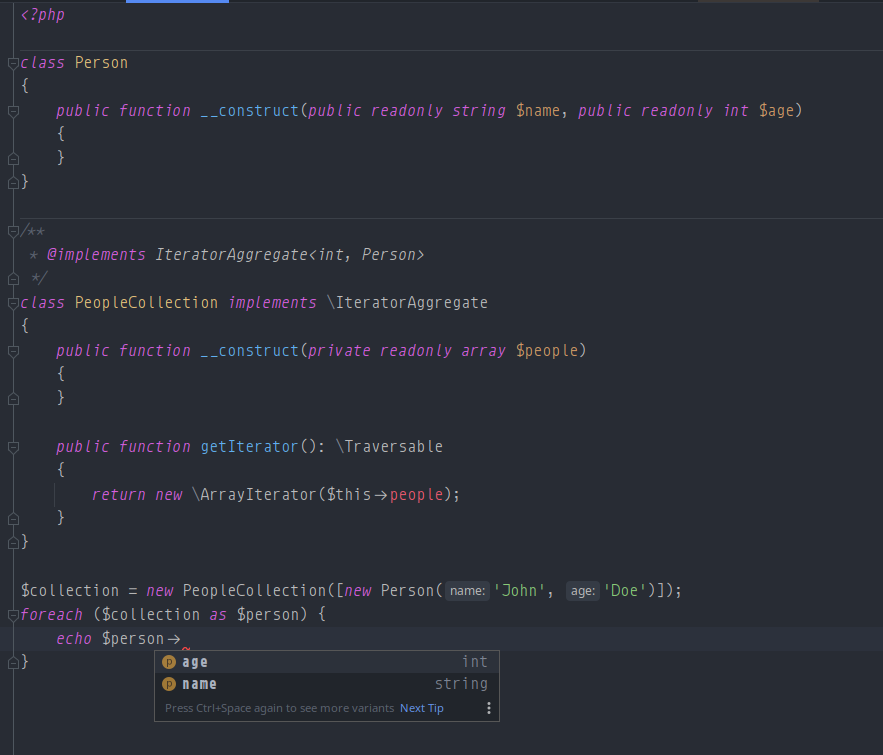The width and height of the screenshot is (883, 755).
Task: Click $person after the echo keyword
Action: pyautogui.click(x=133, y=638)
